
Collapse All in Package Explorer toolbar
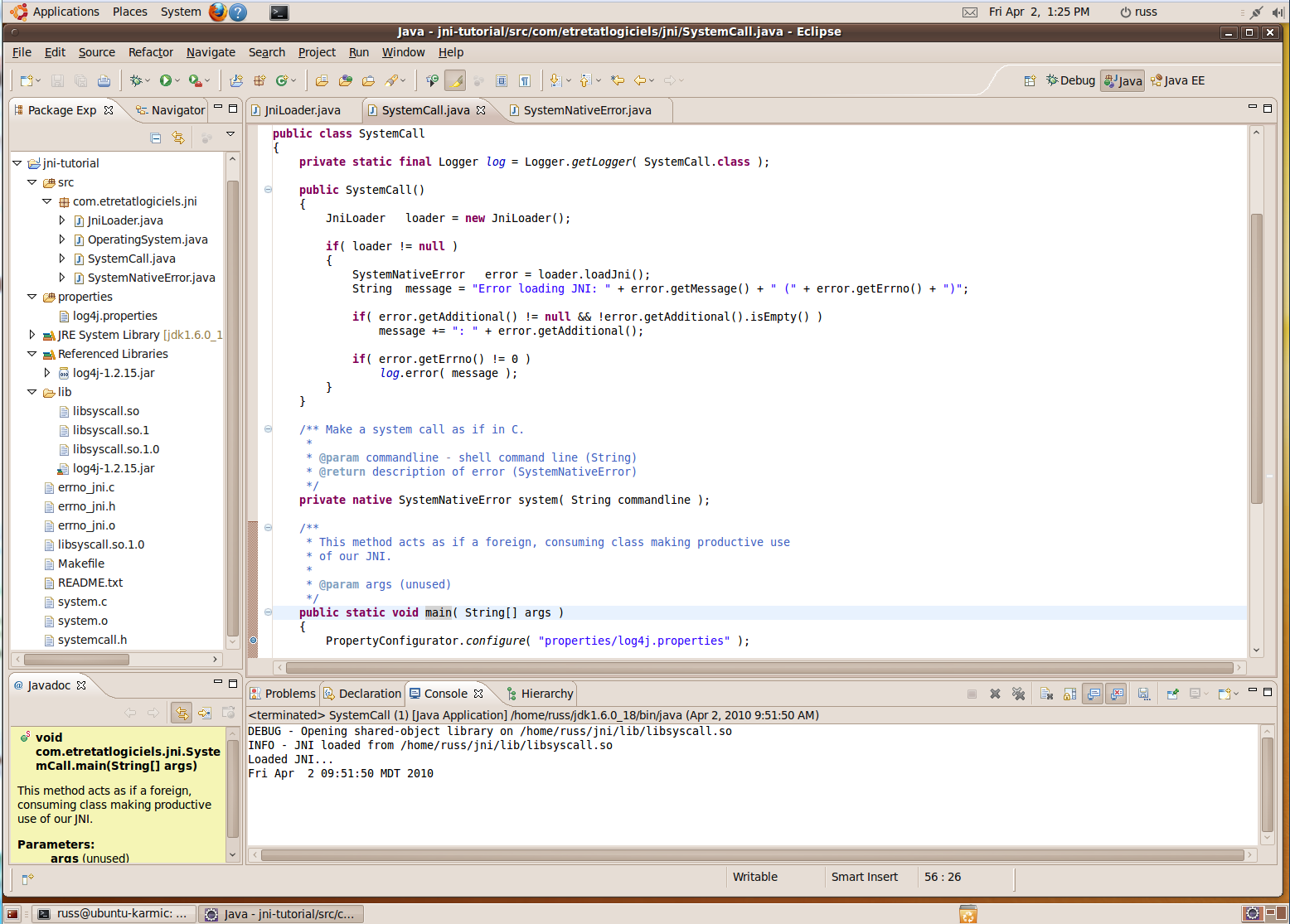[x=156, y=138]
